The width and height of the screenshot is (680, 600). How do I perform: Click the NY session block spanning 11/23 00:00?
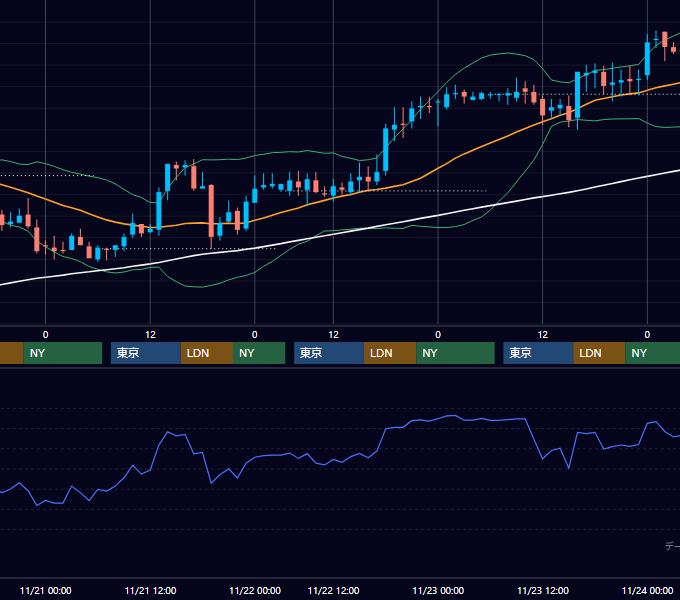pyautogui.click(x=455, y=353)
